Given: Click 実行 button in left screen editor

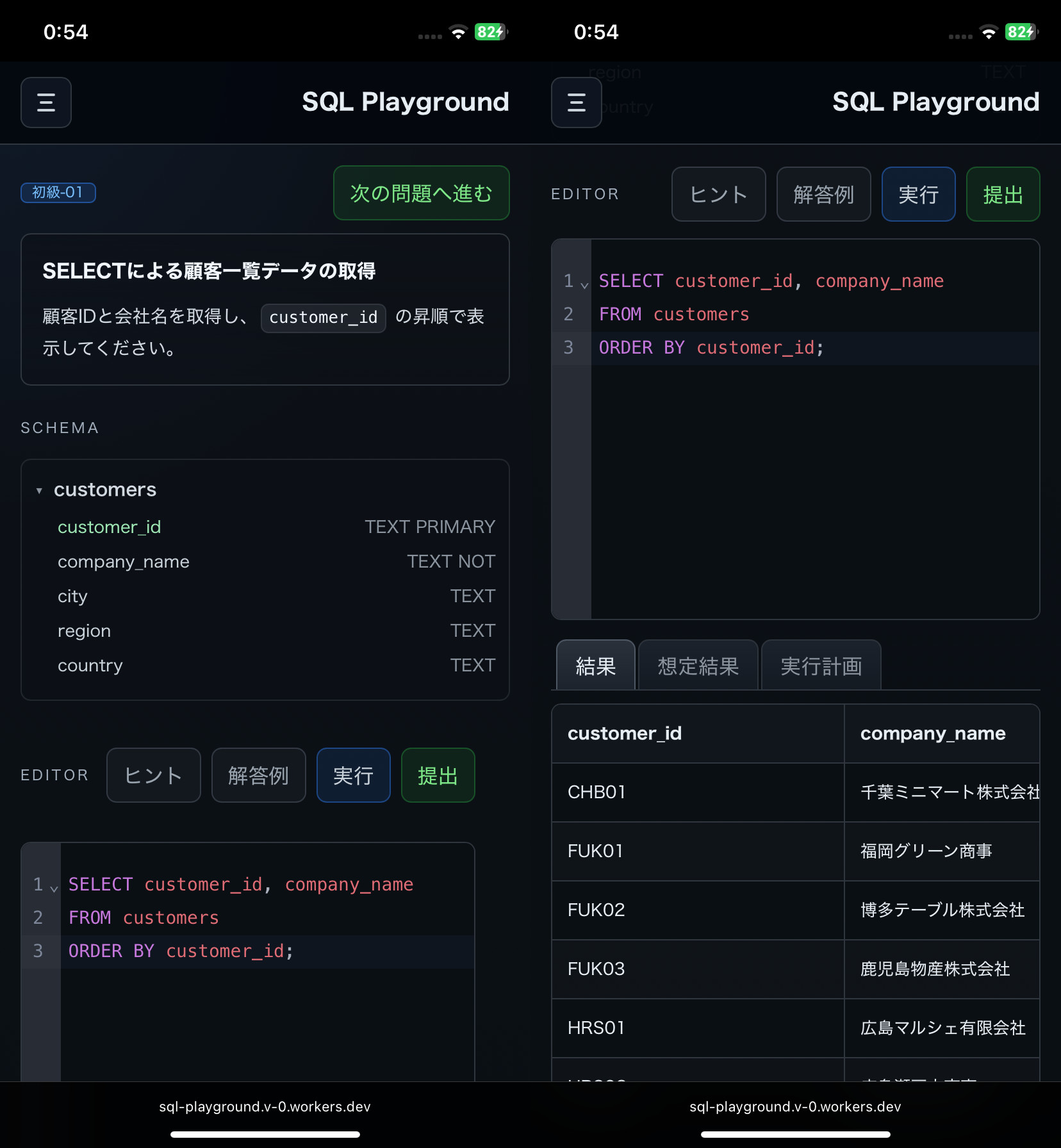Looking at the screenshot, I should (354, 775).
